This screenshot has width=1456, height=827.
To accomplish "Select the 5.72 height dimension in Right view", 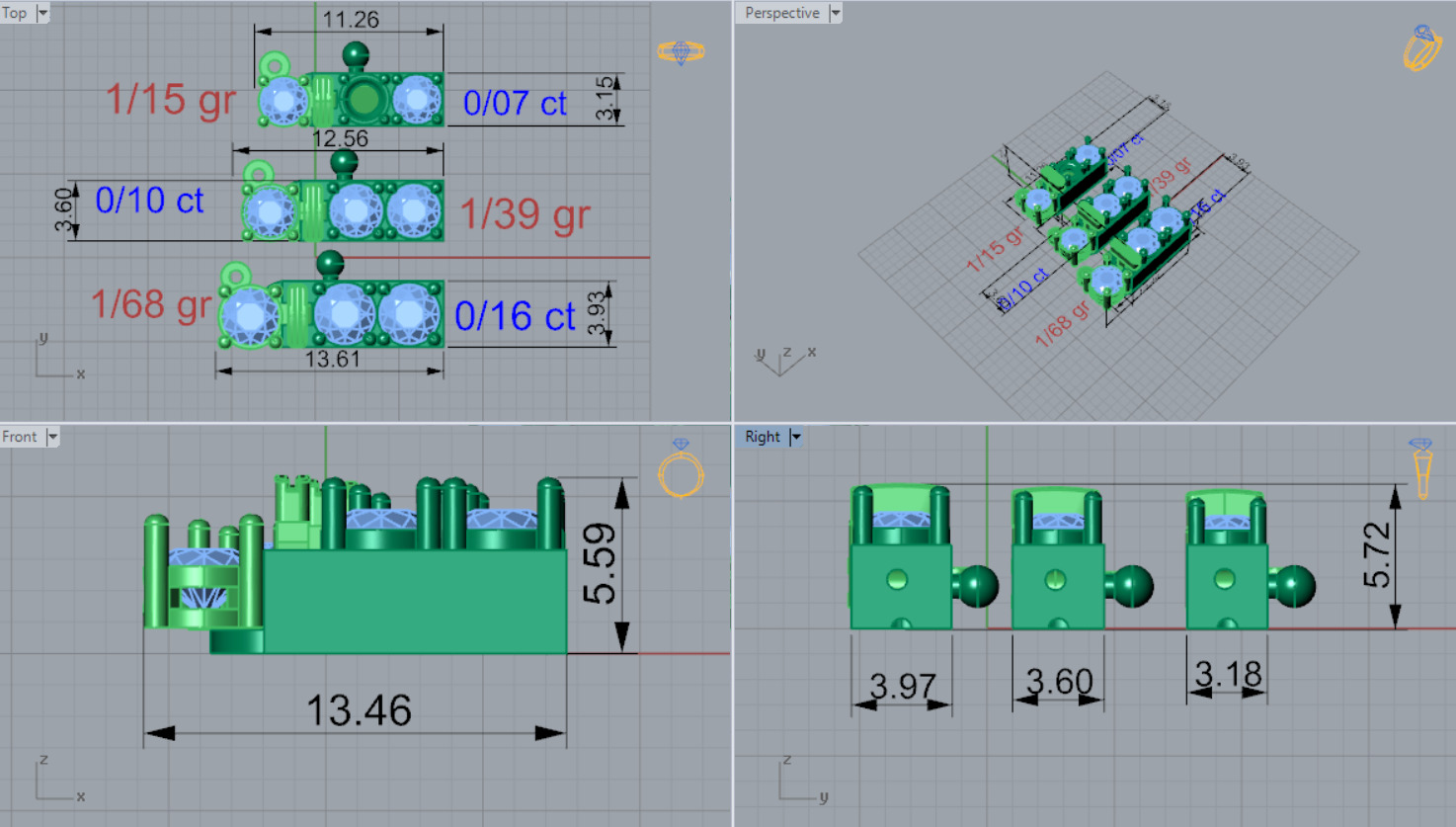I will coord(1377,555).
